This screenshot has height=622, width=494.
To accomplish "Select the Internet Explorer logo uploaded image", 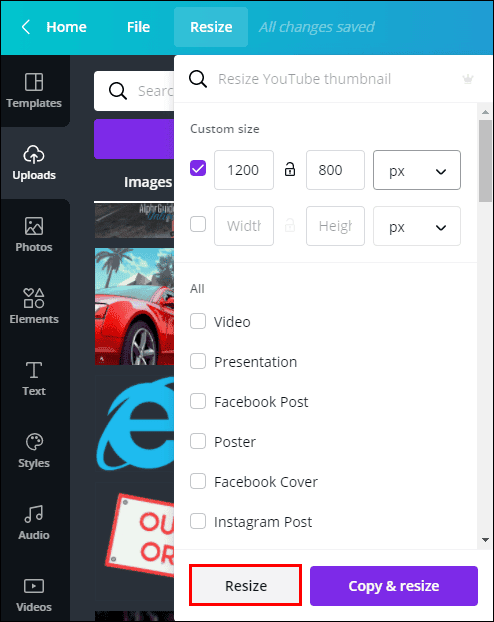I will [x=135, y=424].
